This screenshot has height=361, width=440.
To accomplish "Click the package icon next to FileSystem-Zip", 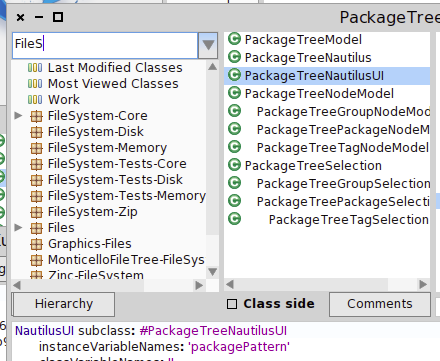I will 36,212.
